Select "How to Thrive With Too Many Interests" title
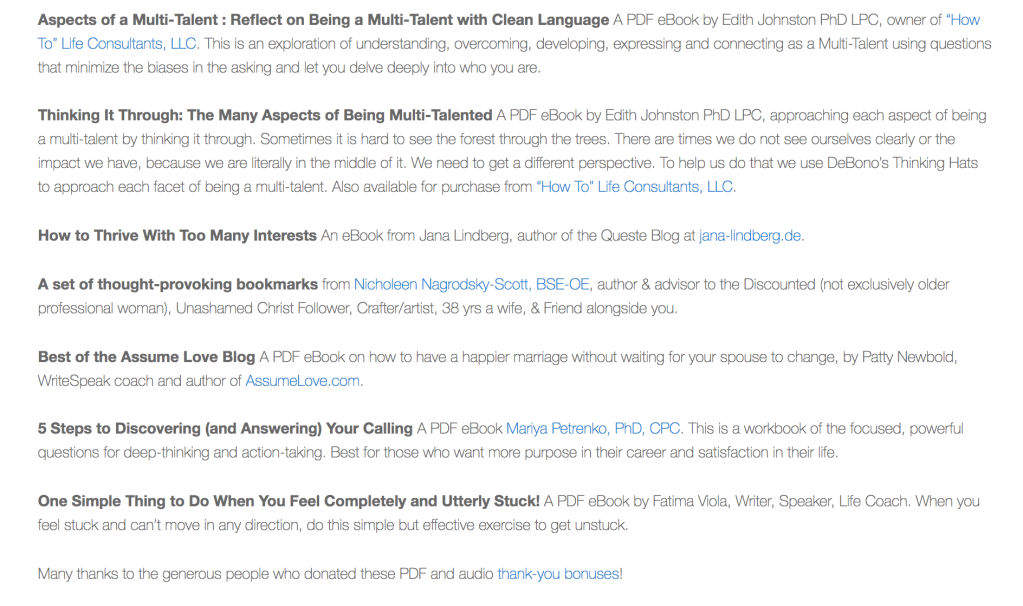The width and height of the screenshot is (1023, 606). point(177,236)
